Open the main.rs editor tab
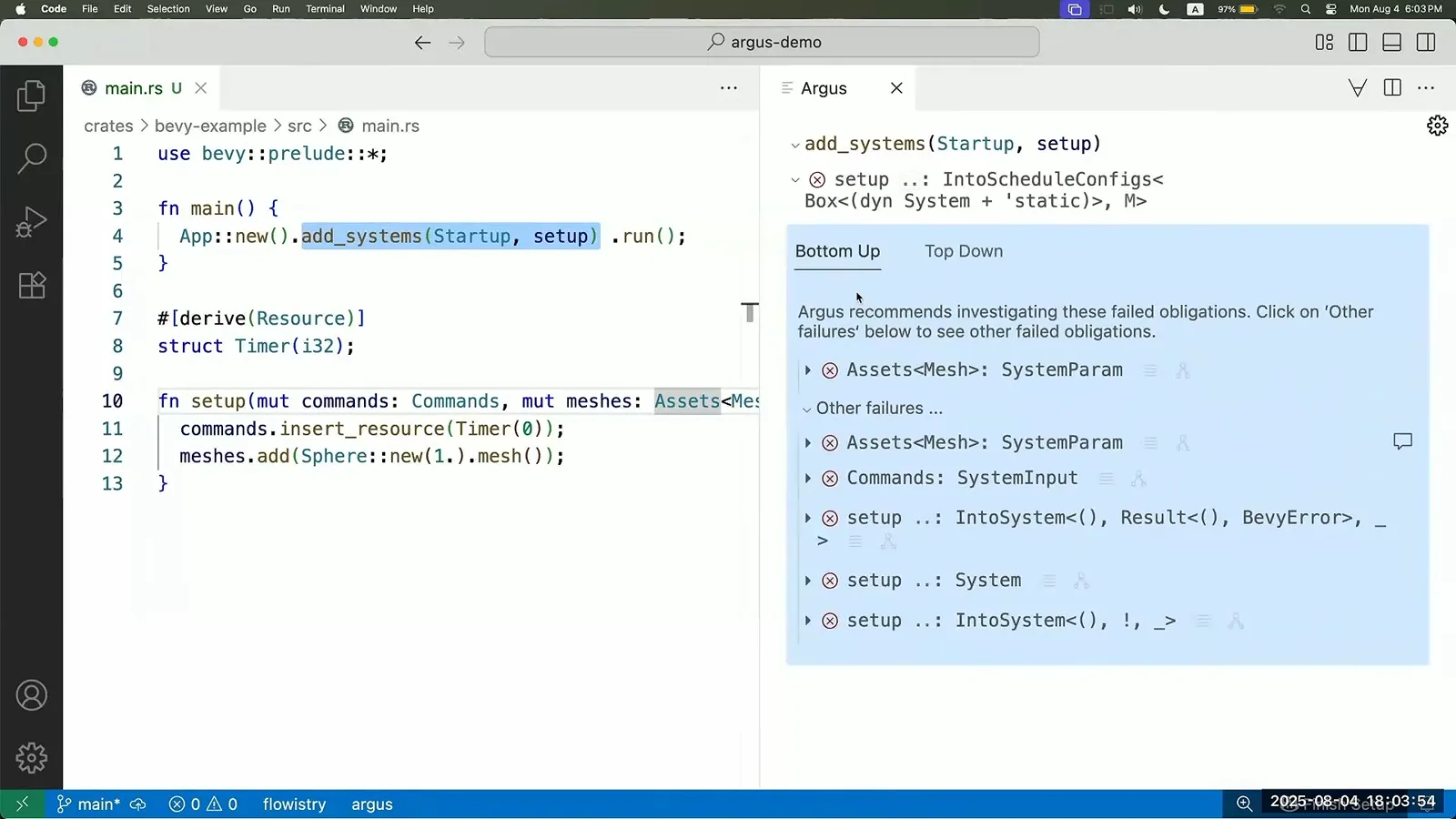The width and height of the screenshot is (1456, 819). (x=133, y=88)
